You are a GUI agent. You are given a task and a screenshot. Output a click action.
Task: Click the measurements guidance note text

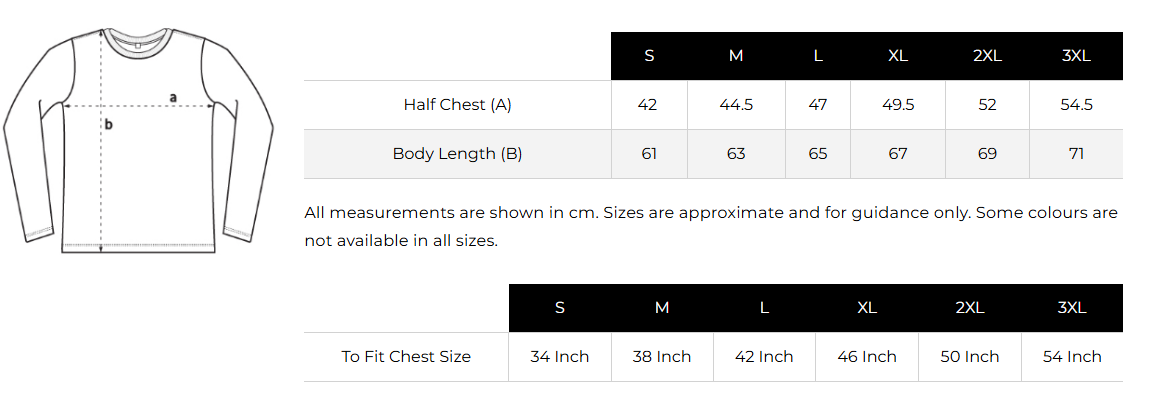711,227
